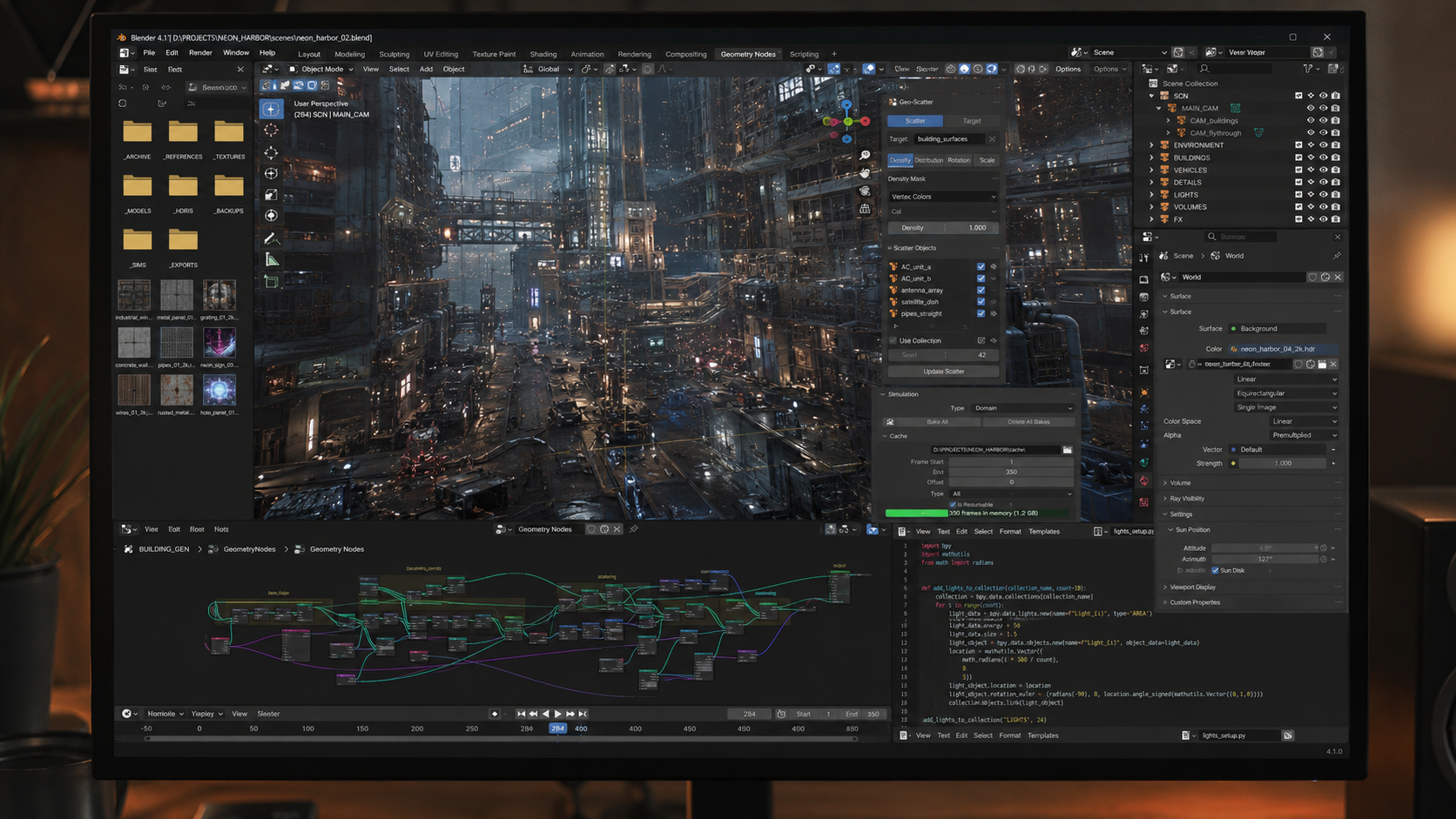Open the cache folder browser icon
This screenshot has width=1456, height=819.
point(1068,450)
